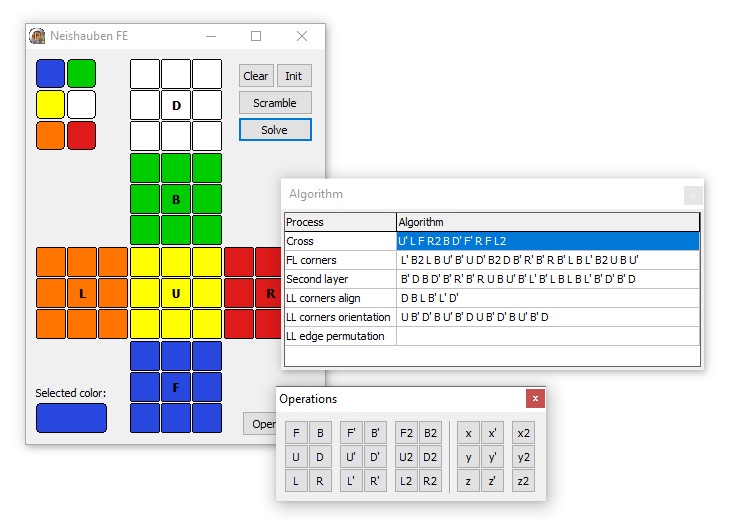Maximize the Neishauben FE window
The width and height of the screenshot is (732, 531).
point(256,36)
